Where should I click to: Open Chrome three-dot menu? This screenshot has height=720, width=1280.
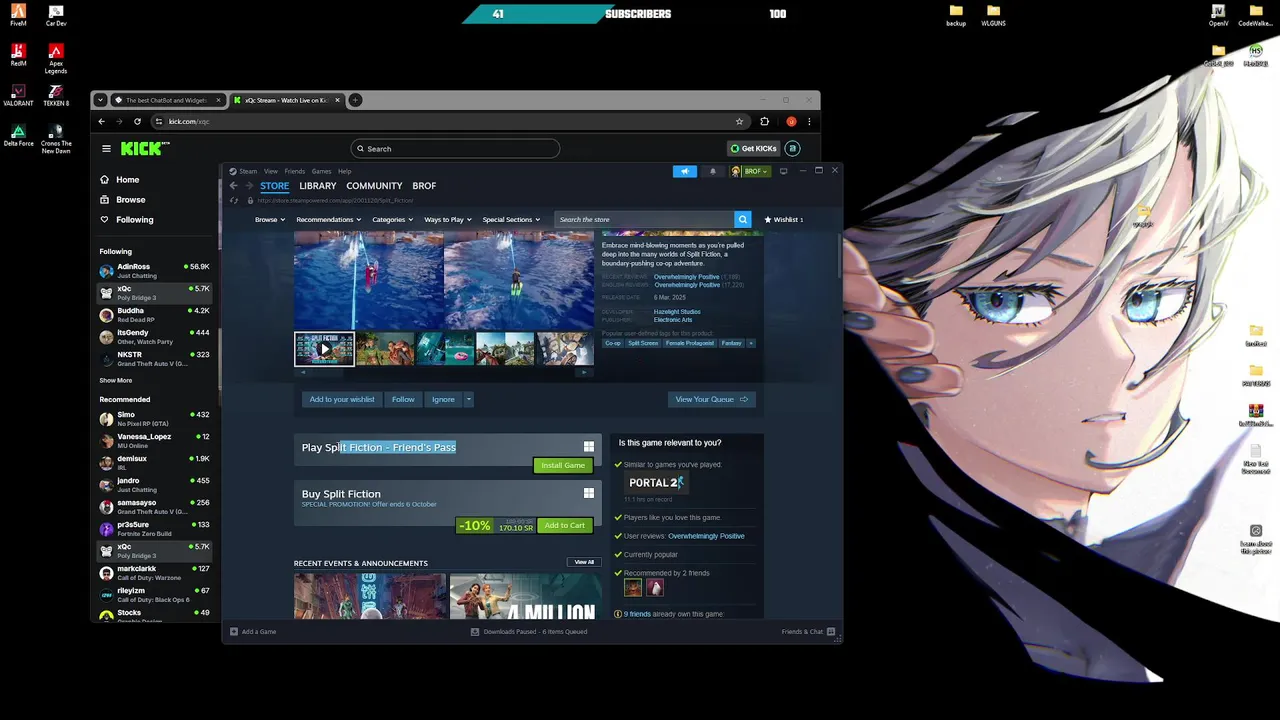(808, 121)
